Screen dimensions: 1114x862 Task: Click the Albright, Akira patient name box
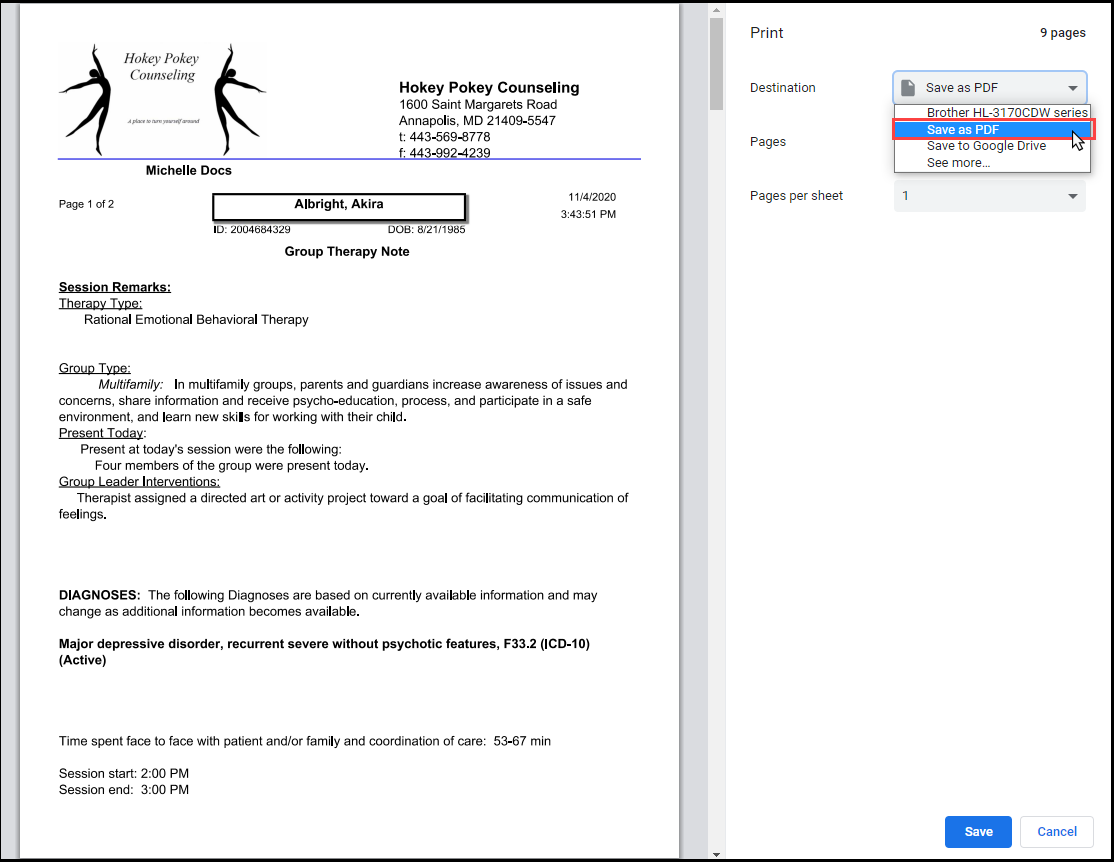[339, 205]
